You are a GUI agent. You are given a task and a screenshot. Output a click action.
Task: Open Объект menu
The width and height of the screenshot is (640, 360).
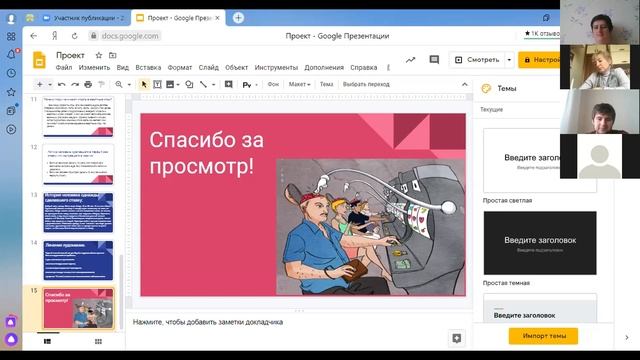point(236,68)
